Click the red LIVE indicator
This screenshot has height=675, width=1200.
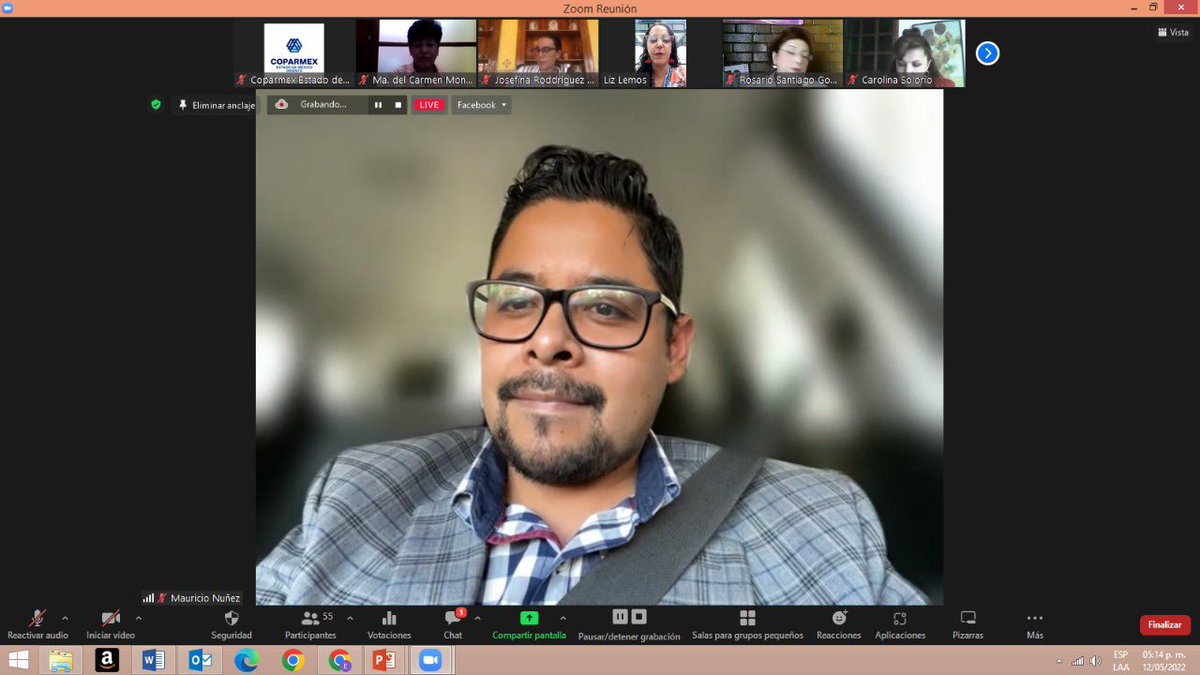tap(429, 105)
